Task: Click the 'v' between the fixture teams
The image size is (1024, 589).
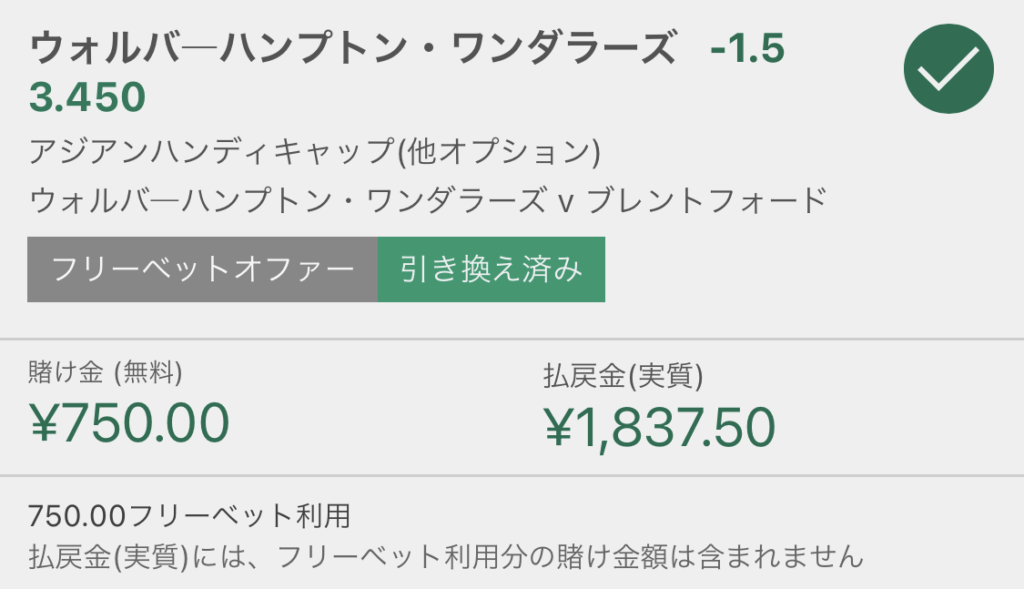Action: tap(566, 202)
